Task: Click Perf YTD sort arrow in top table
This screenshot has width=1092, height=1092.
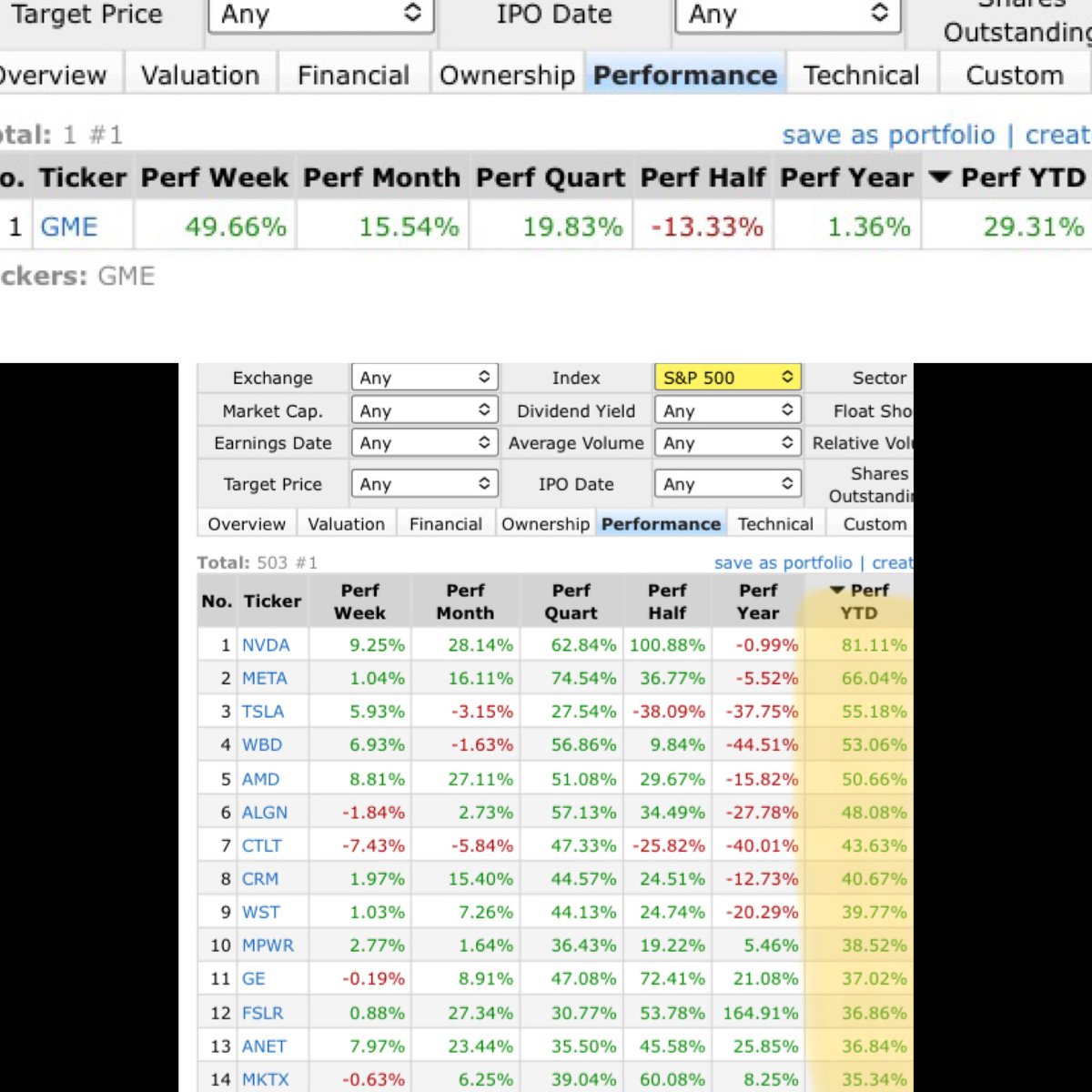Action: click(x=939, y=177)
